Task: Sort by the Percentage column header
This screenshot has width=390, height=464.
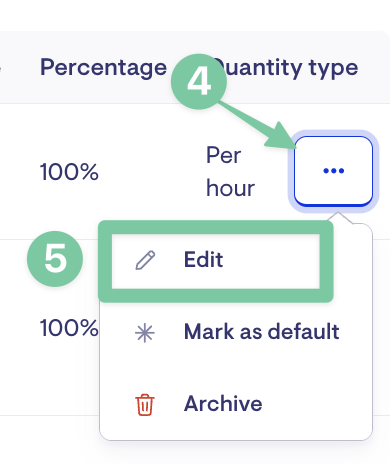Action: [x=103, y=68]
